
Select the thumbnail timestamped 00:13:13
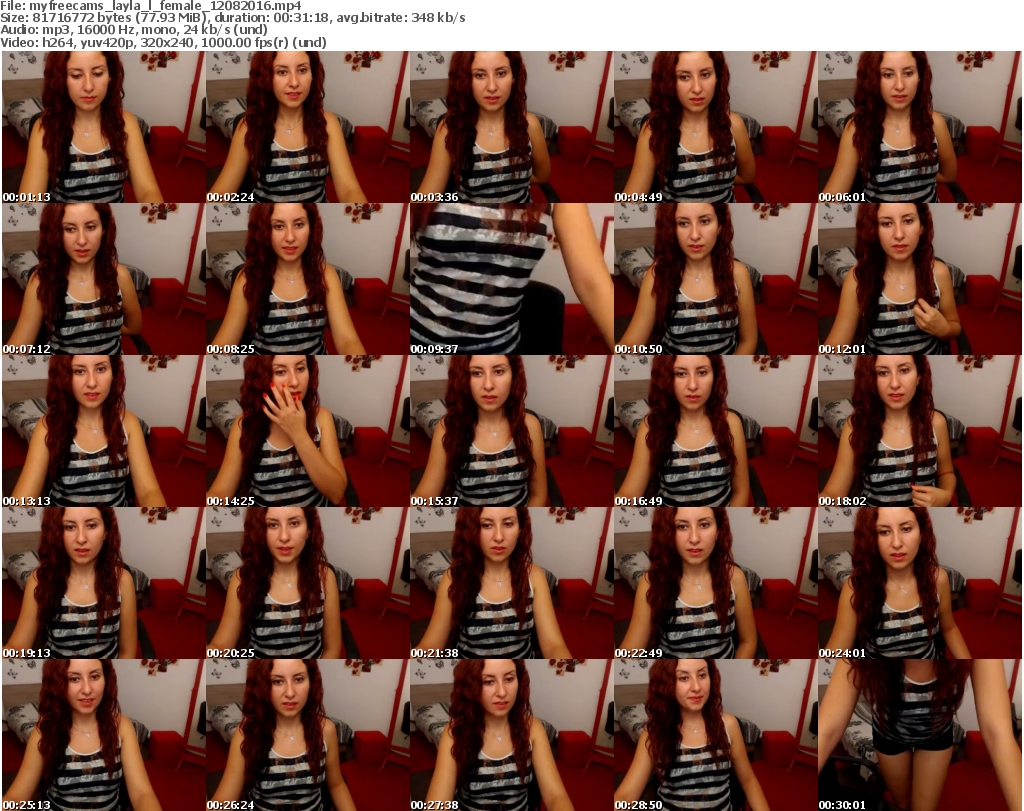pyautogui.click(x=104, y=432)
